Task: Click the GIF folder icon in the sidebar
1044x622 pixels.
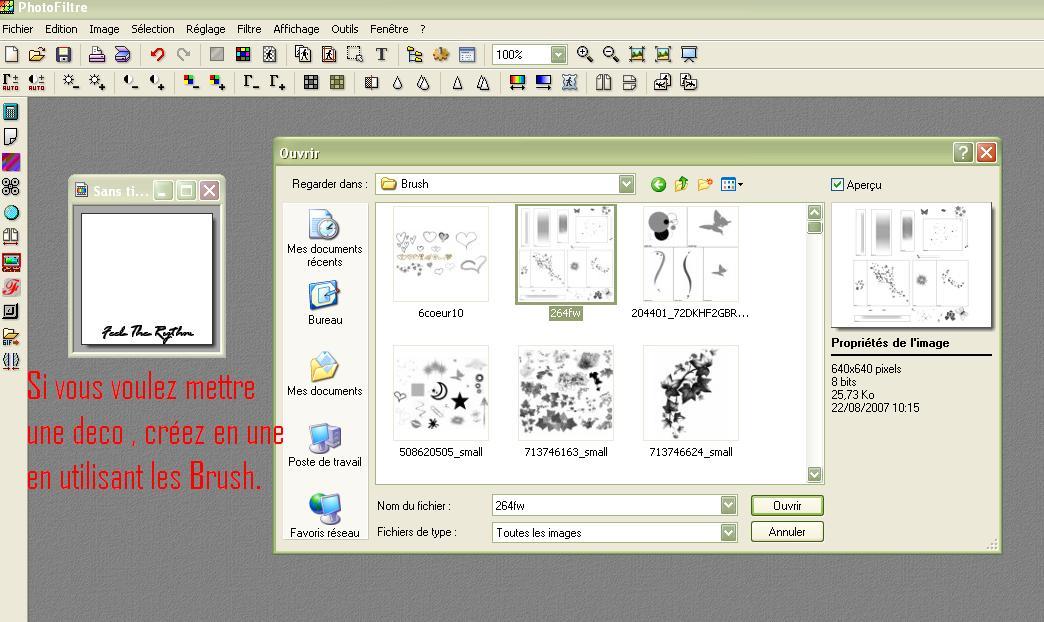Action: click(x=11, y=337)
